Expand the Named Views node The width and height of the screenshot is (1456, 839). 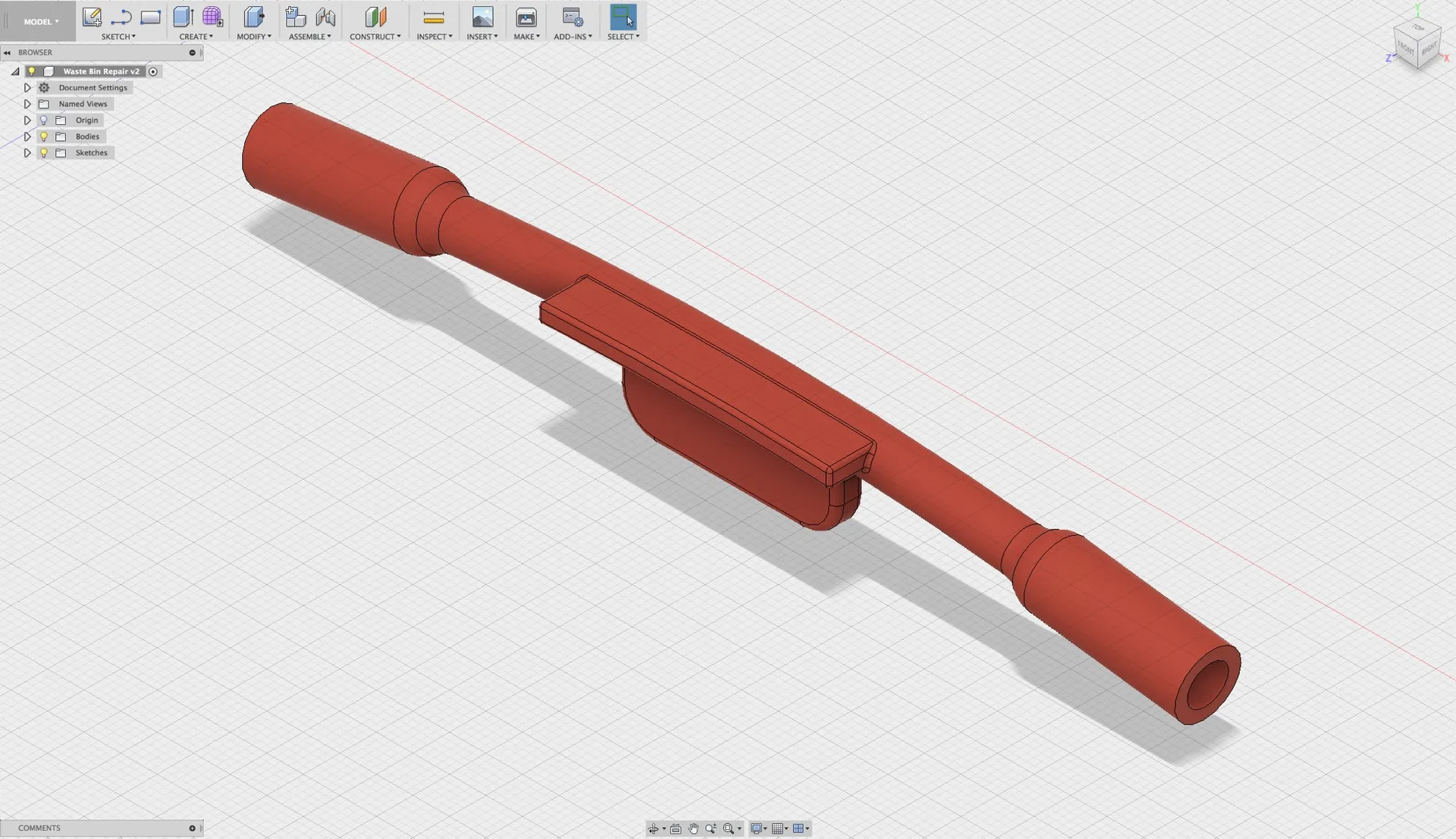click(x=27, y=104)
